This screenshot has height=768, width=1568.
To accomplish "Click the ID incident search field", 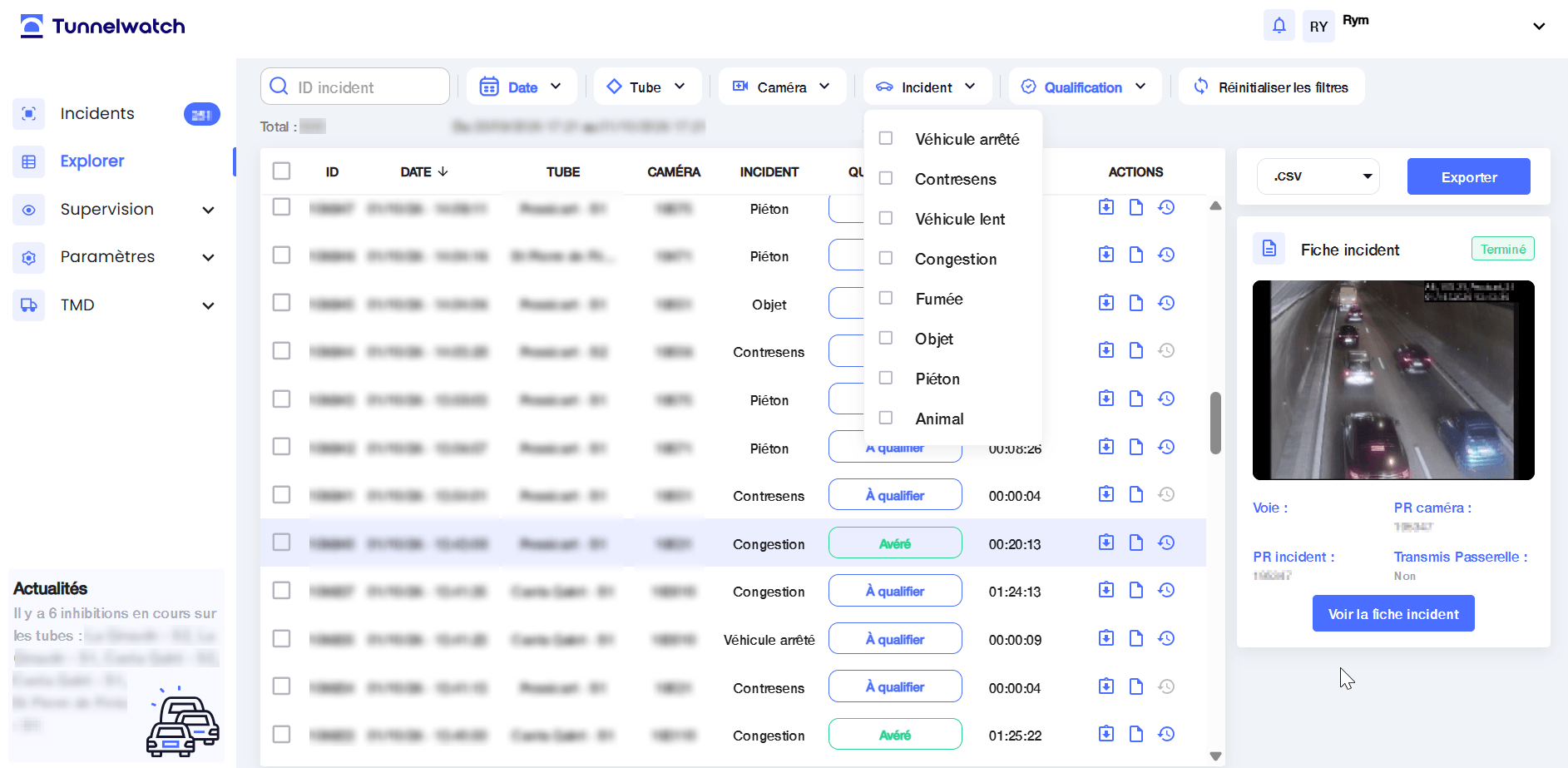I will click(x=355, y=87).
